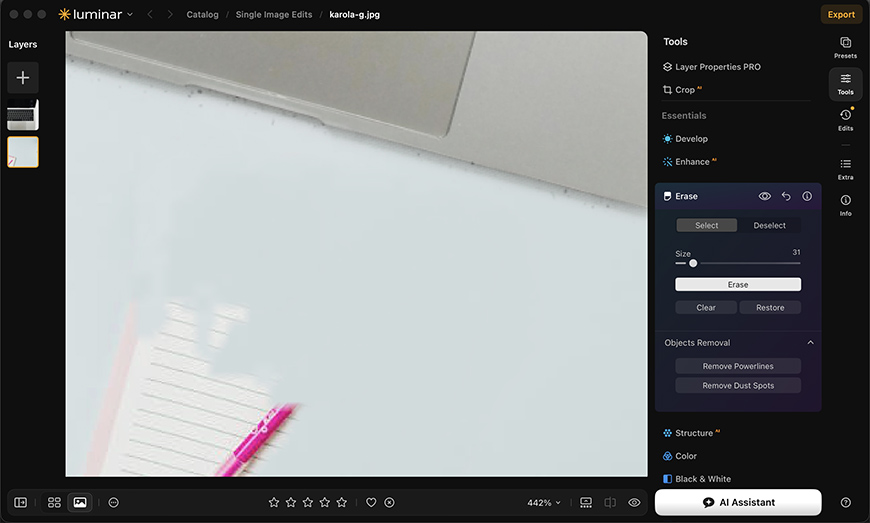This screenshot has width=870, height=523.
Task: Rate image three stars
Action: pyautogui.click(x=308, y=502)
